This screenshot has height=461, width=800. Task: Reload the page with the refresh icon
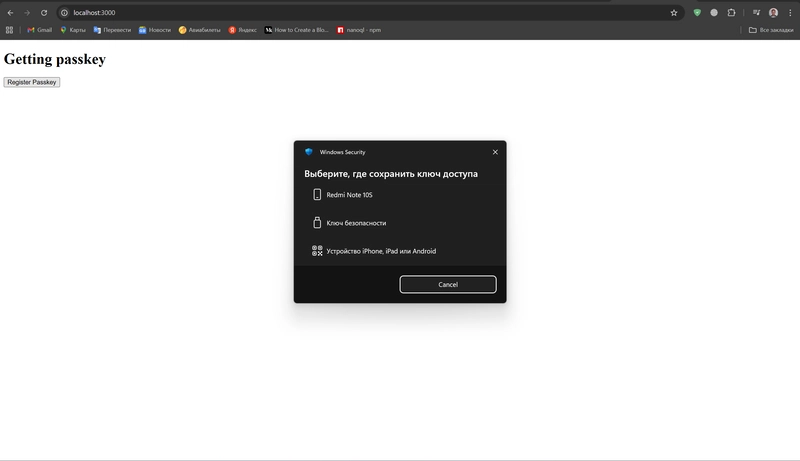pos(44,13)
